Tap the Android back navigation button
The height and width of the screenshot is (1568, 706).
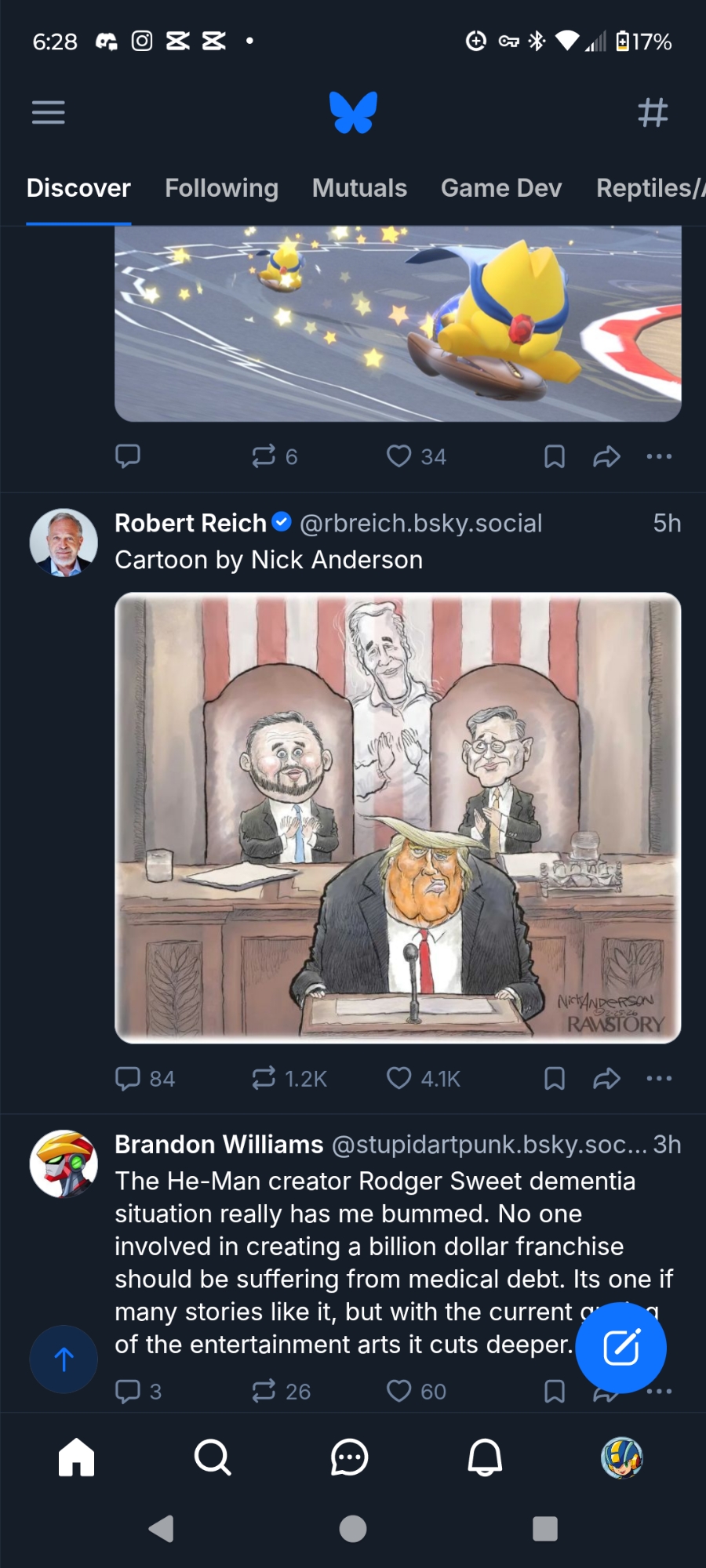coord(161,1528)
